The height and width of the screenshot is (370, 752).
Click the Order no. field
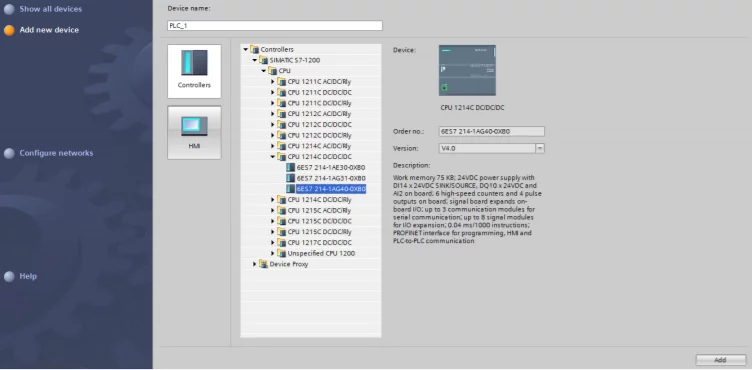pos(492,131)
